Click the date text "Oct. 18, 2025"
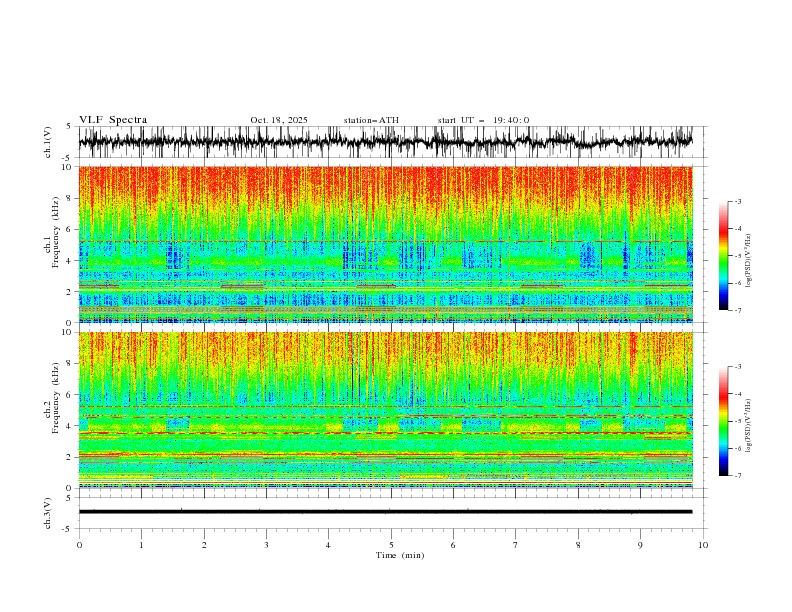Screen dimensions: 792x612 [x=279, y=120]
